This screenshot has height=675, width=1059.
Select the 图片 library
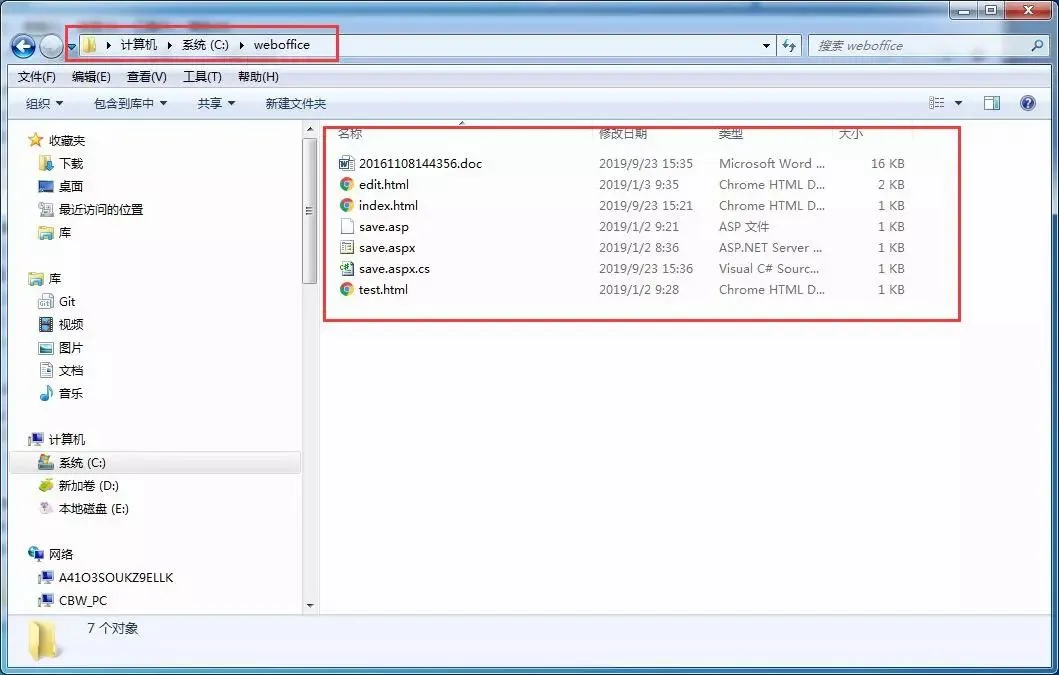[71, 347]
